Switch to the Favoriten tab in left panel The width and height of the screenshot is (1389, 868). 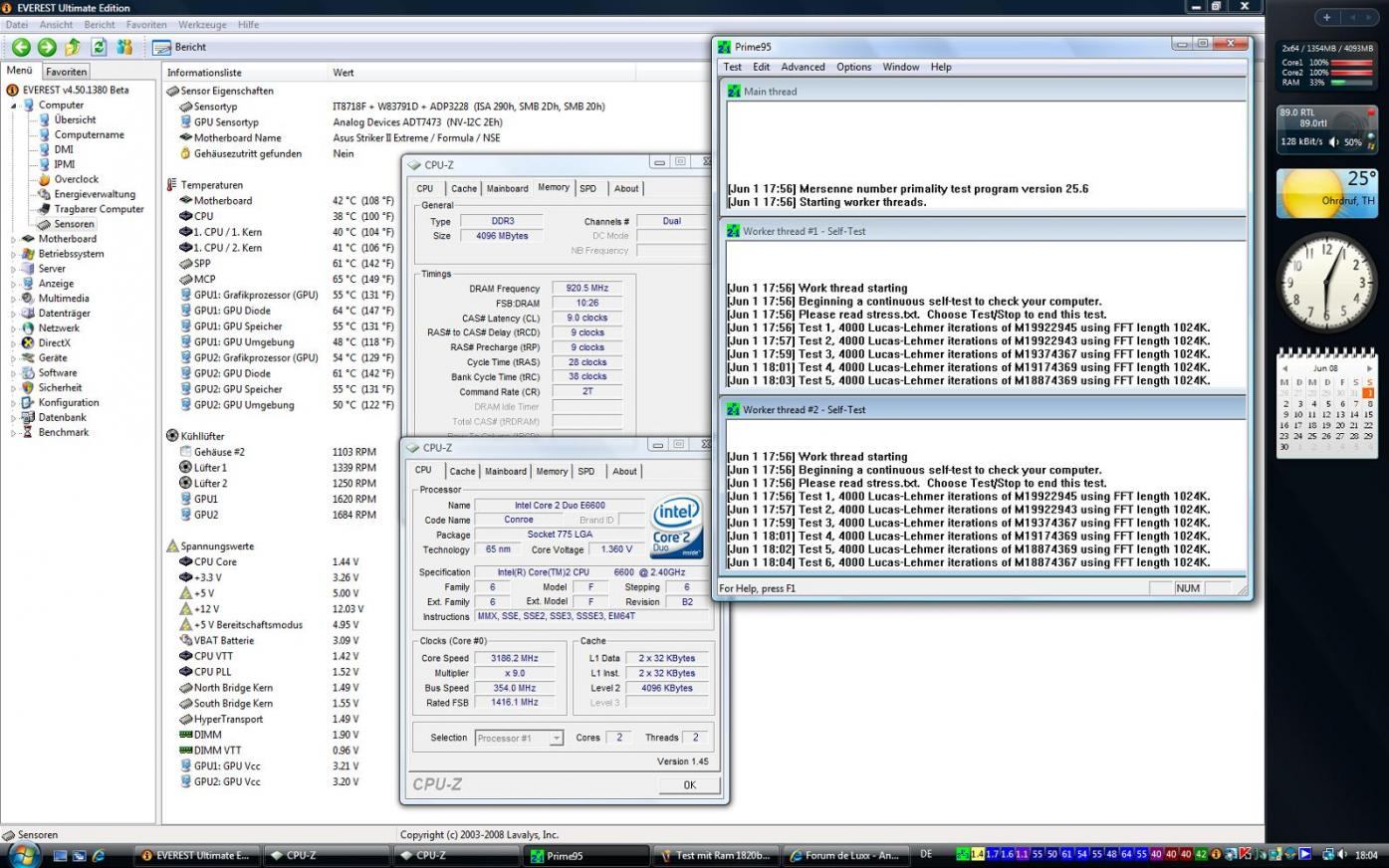67,72
